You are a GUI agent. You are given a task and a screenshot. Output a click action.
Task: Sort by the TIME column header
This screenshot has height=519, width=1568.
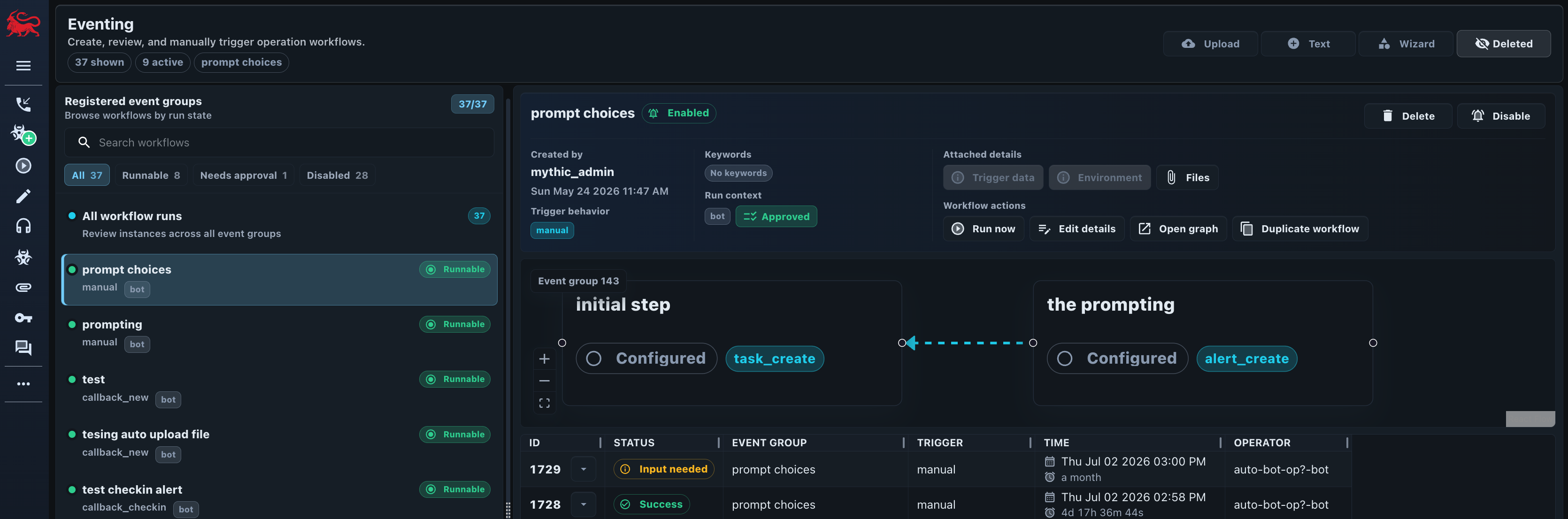point(1056,443)
